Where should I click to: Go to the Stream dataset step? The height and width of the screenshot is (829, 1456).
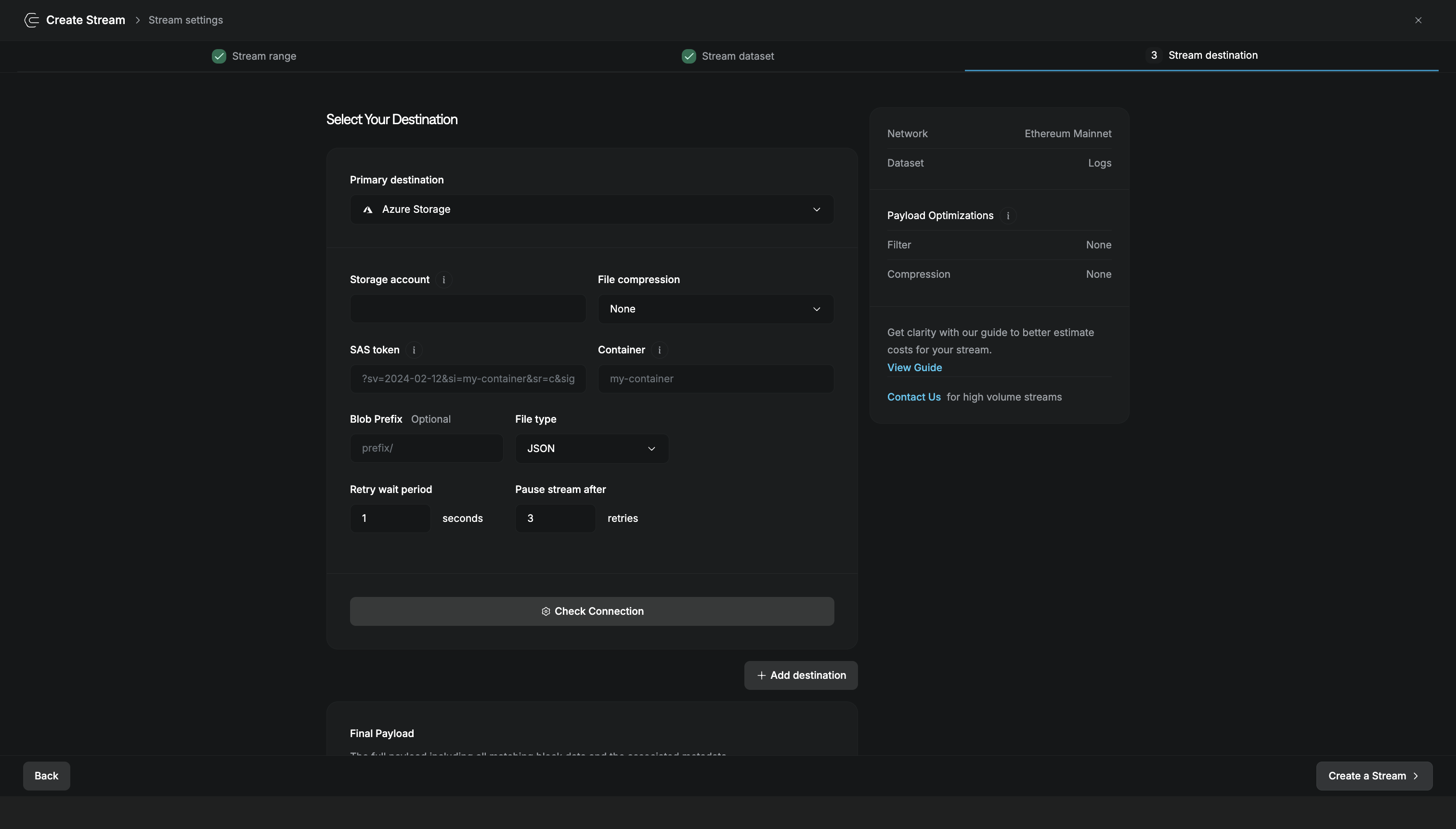click(x=728, y=56)
